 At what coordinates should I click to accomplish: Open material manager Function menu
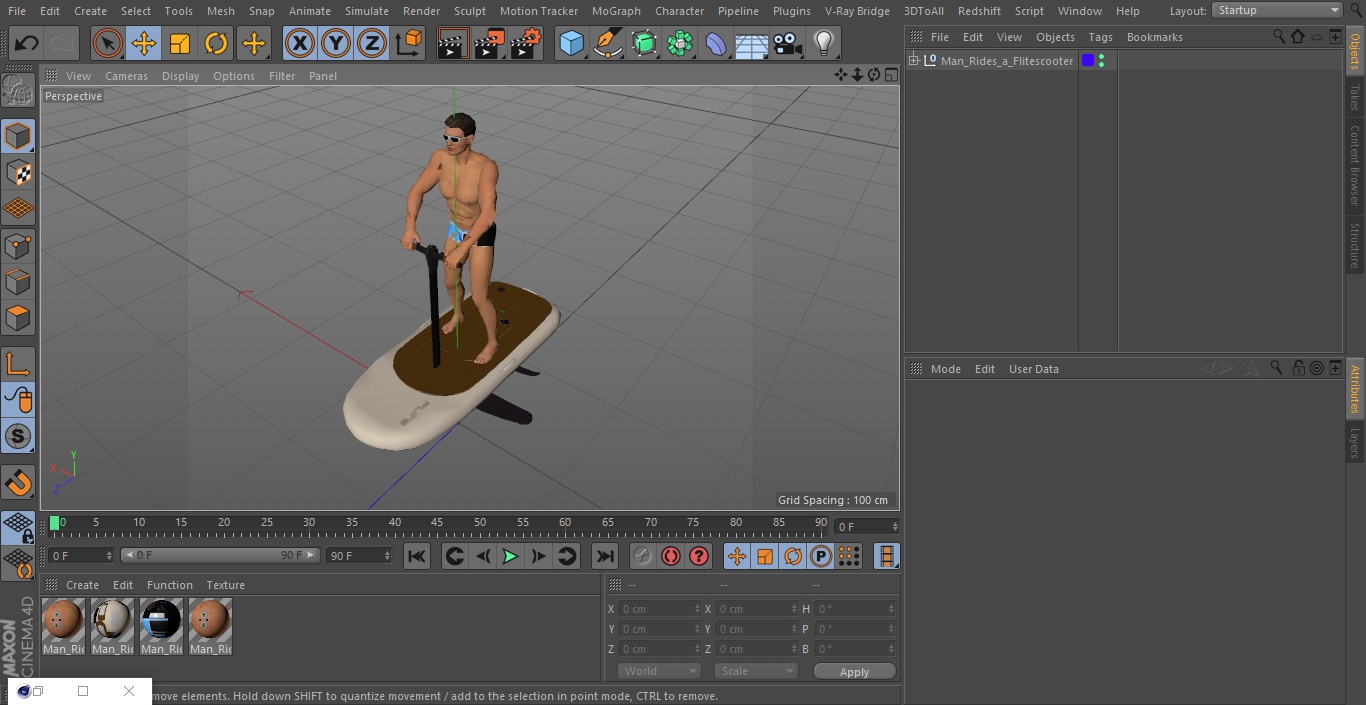(170, 585)
